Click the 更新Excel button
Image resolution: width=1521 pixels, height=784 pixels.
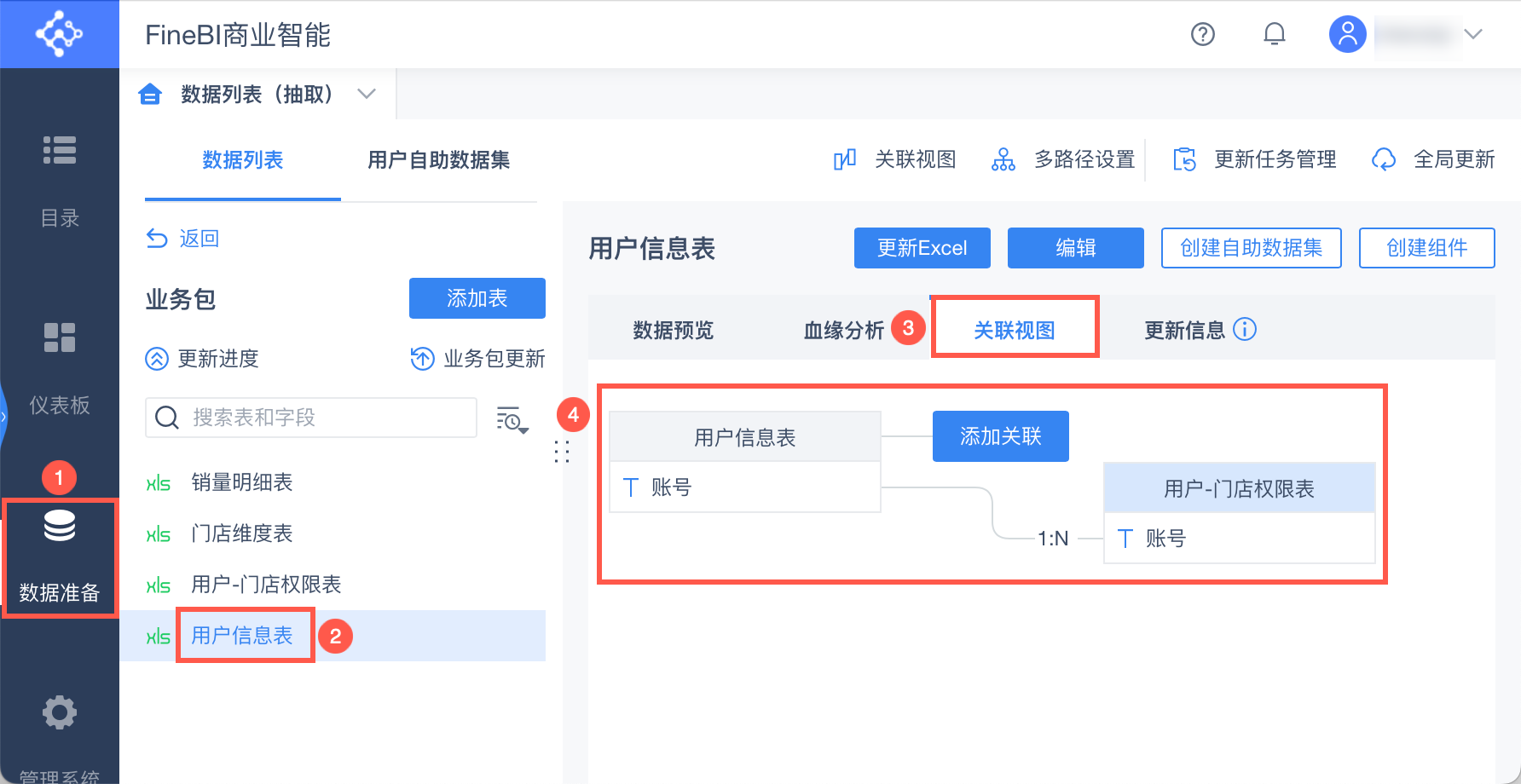coord(922,248)
